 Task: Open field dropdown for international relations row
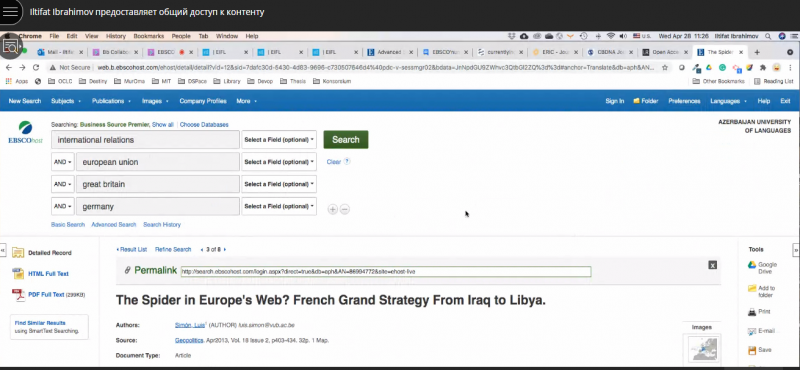click(279, 140)
